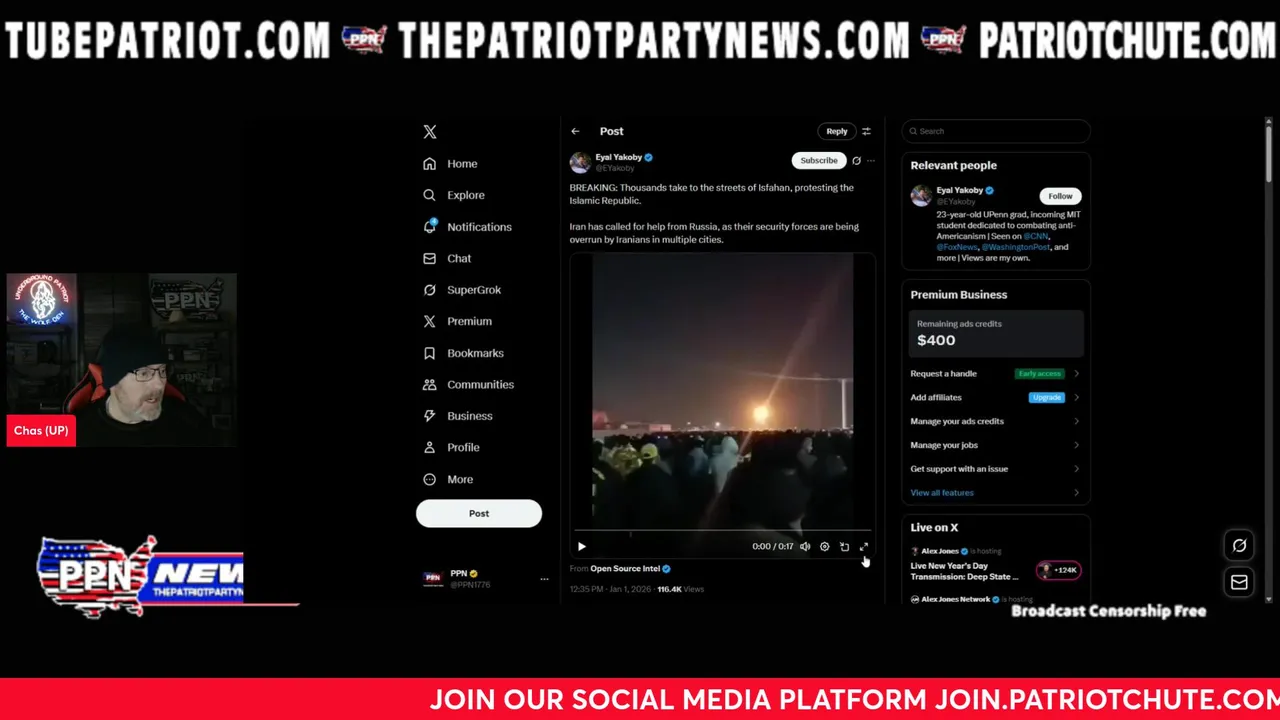Open Eyal Yakoby author name link

618,157
